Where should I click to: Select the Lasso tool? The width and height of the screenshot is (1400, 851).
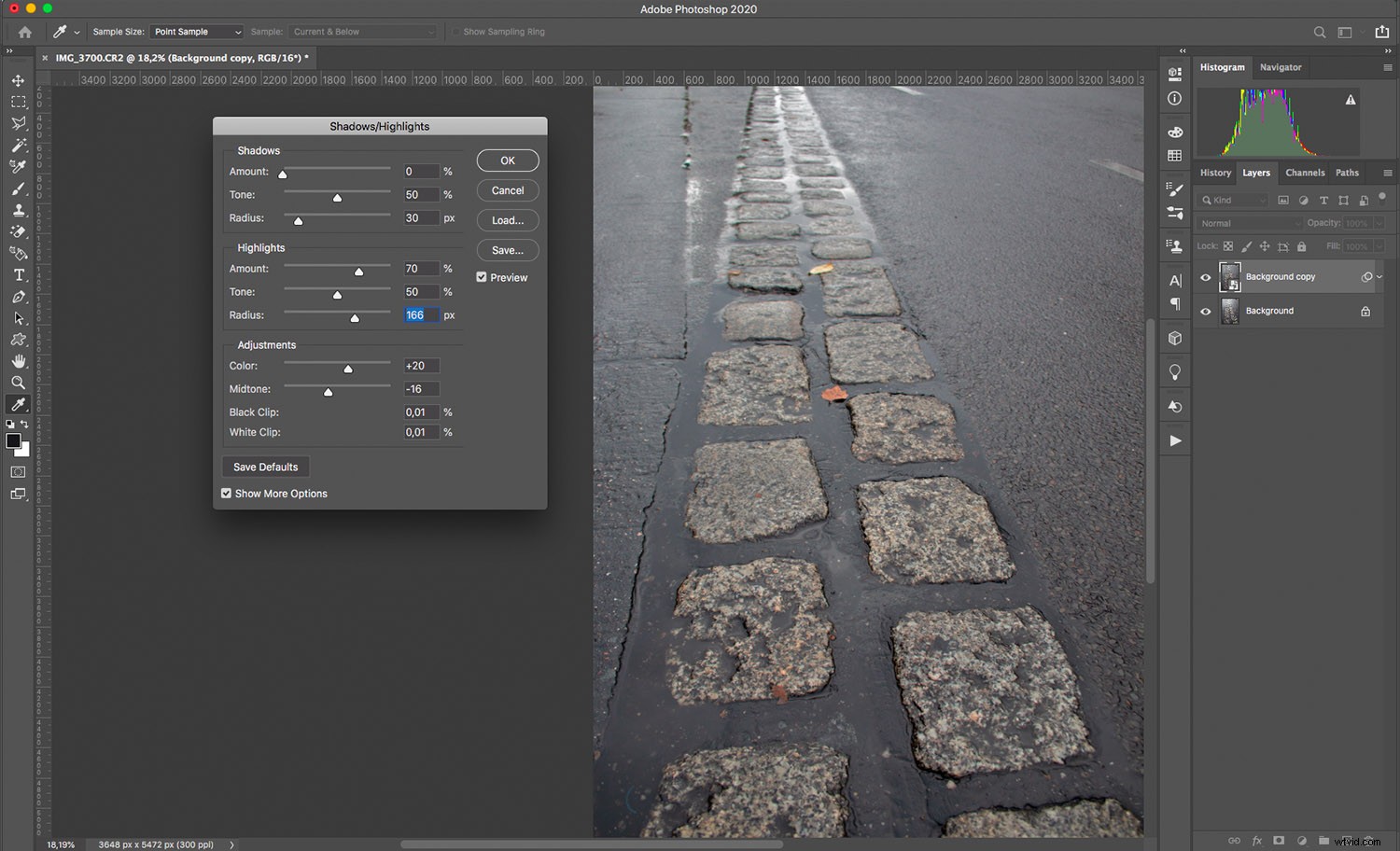pos(17,124)
